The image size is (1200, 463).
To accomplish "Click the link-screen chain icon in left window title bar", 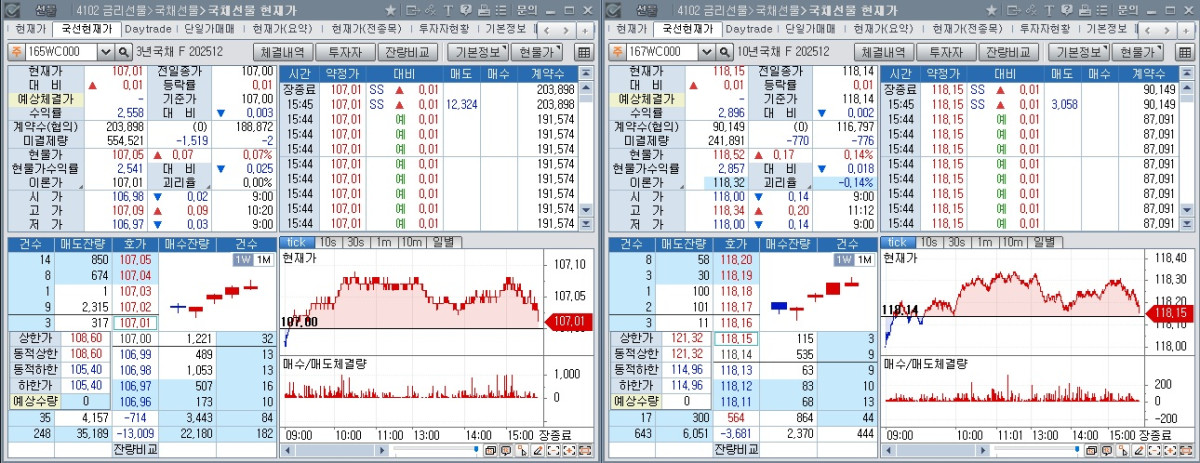I will [x=430, y=10].
